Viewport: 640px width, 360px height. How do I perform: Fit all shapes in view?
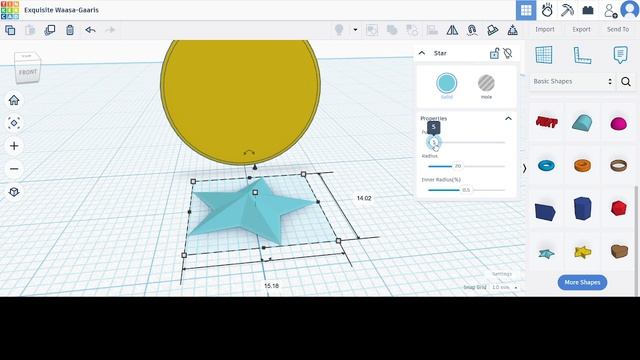coord(14,123)
